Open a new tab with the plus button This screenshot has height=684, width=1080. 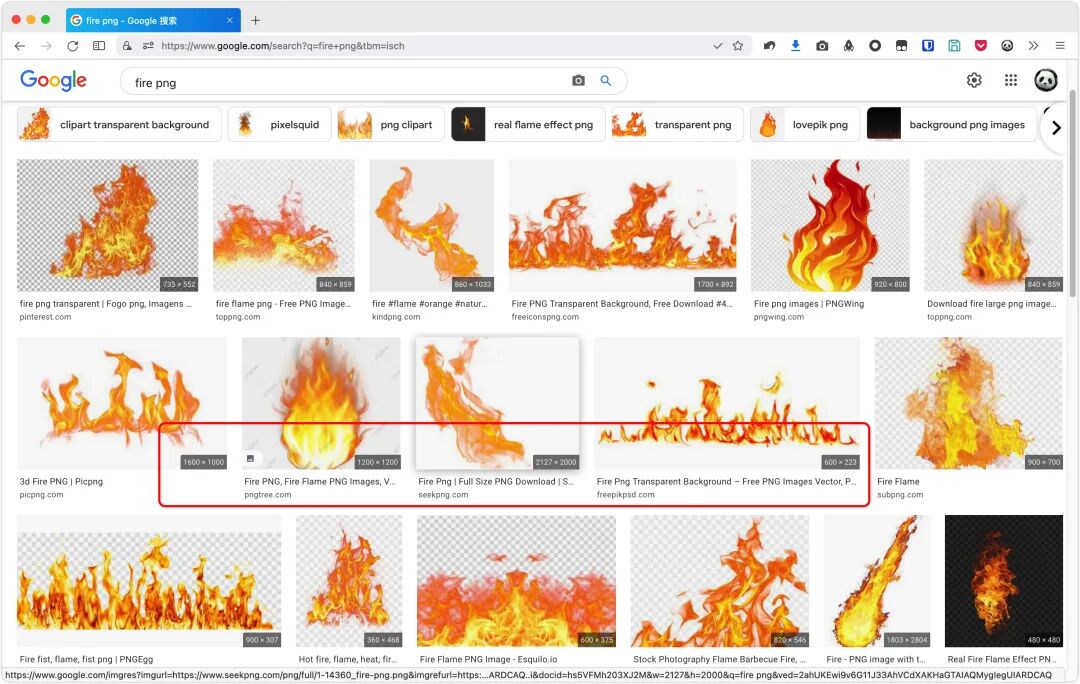(256, 20)
